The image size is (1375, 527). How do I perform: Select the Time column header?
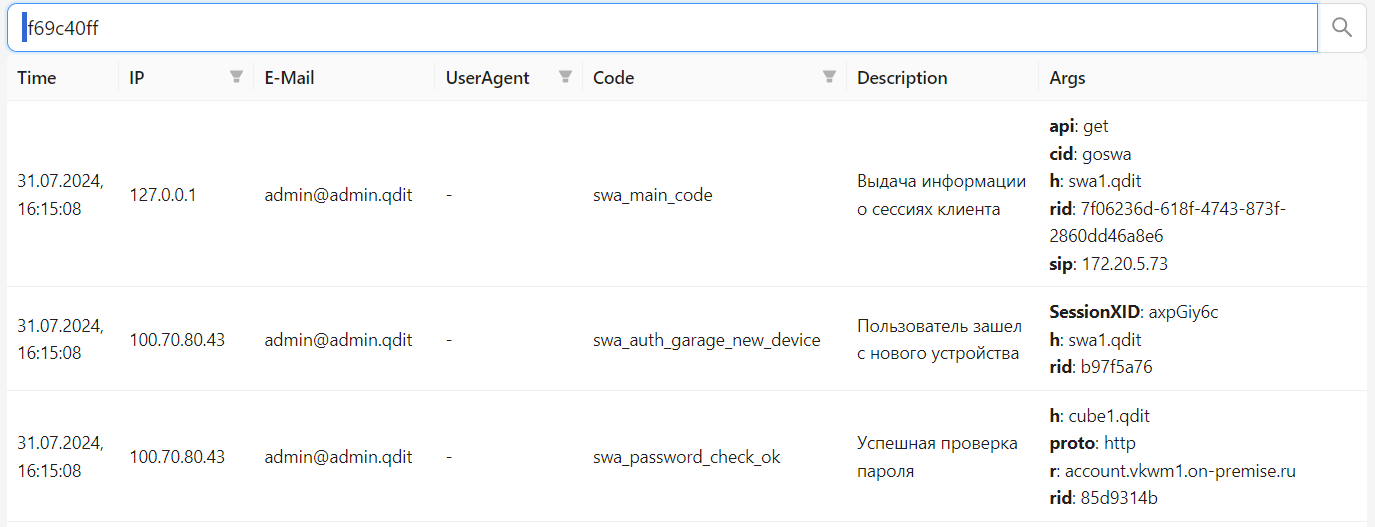click(x=37, y=78)
